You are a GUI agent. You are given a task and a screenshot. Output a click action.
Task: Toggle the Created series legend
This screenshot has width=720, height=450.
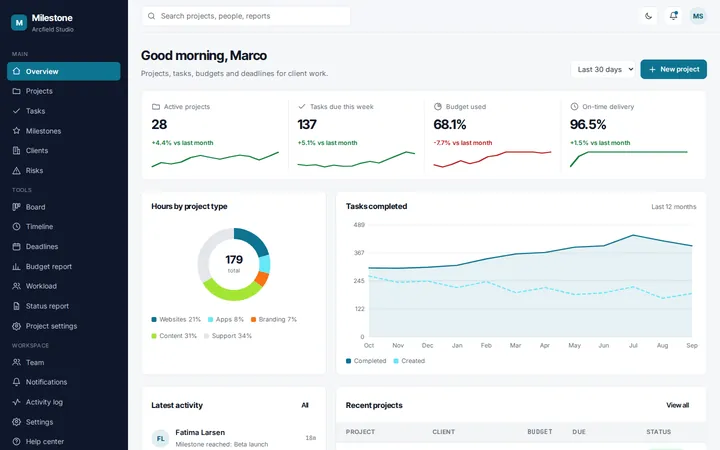pyautogui.click(x=409, y=361)
